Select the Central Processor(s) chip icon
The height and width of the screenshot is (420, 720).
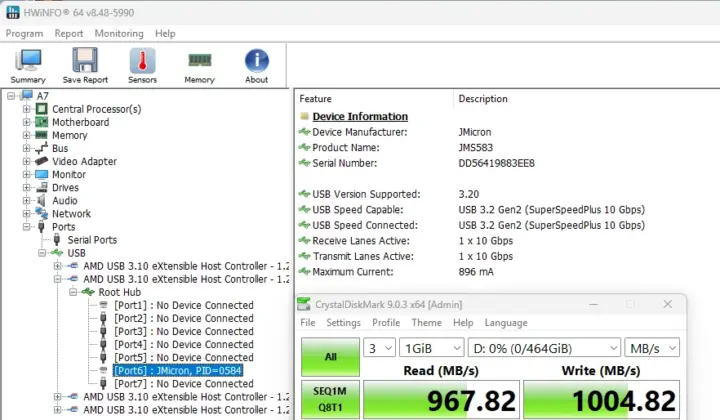(41, 109)
